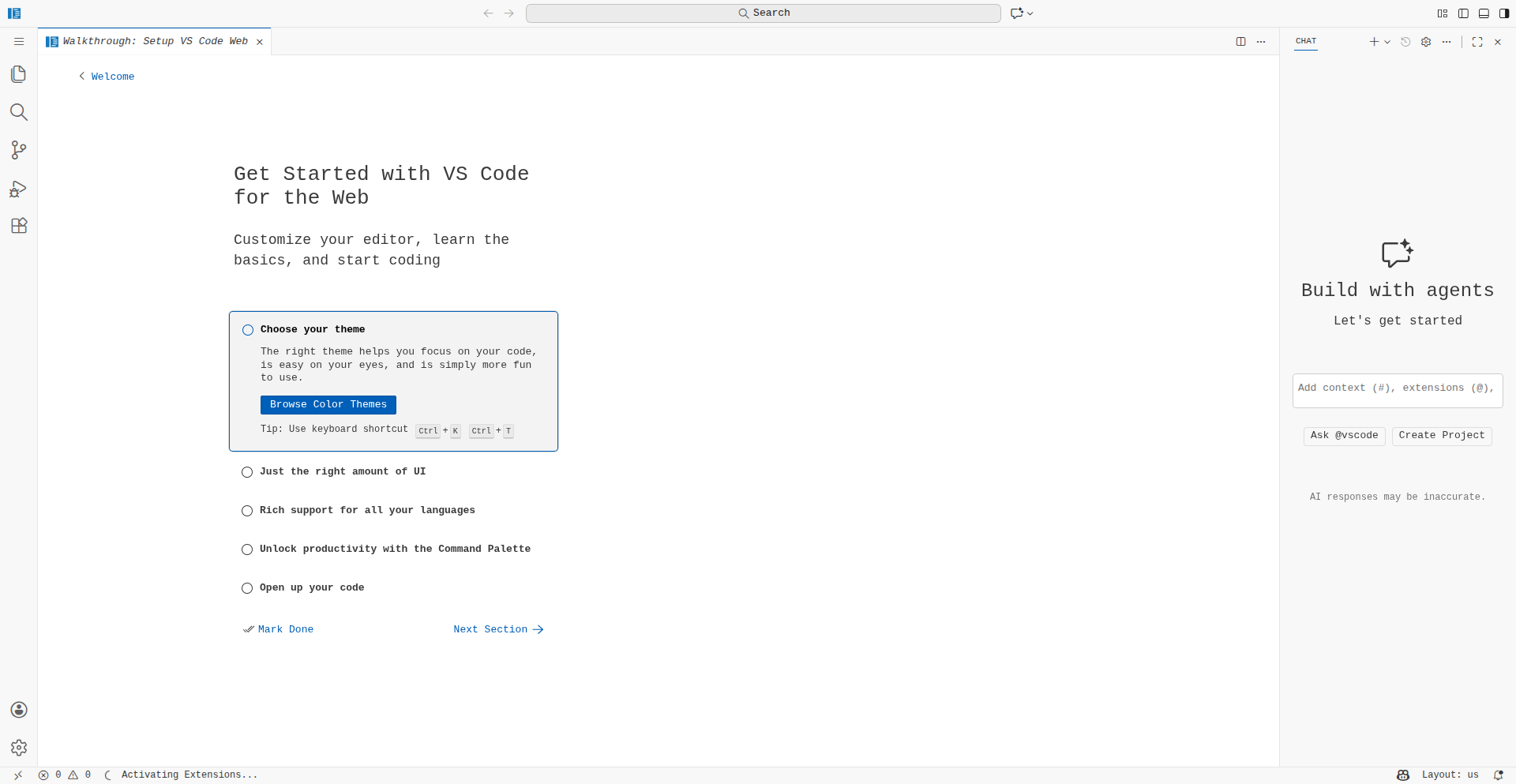Open the Accounts menu icon
The width and height of the screenshot is (1516, 784).
click(19, 710)
